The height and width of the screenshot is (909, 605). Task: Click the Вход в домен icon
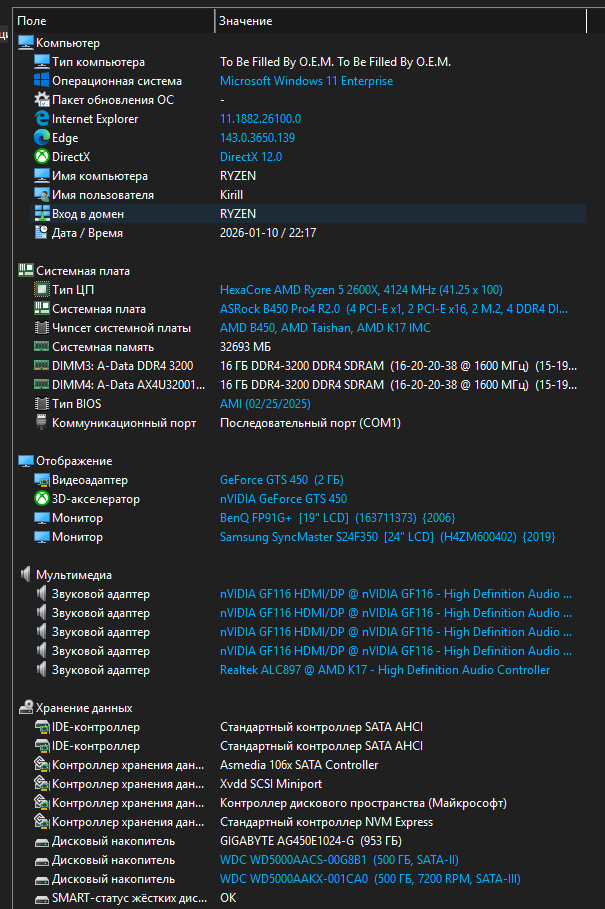coord(42,213)
